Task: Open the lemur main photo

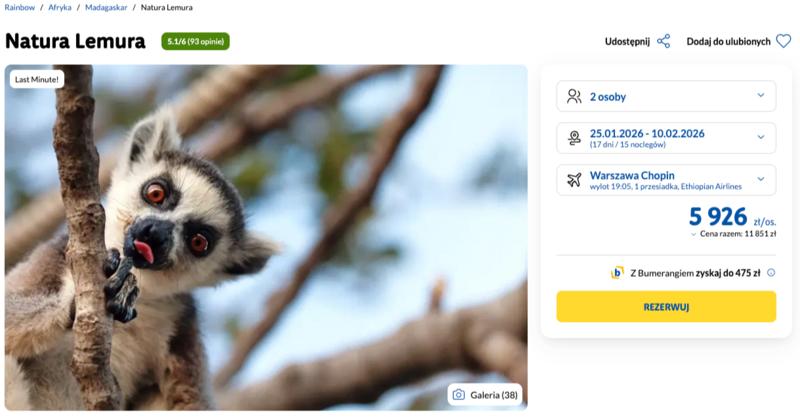Action: pos(266,238)
